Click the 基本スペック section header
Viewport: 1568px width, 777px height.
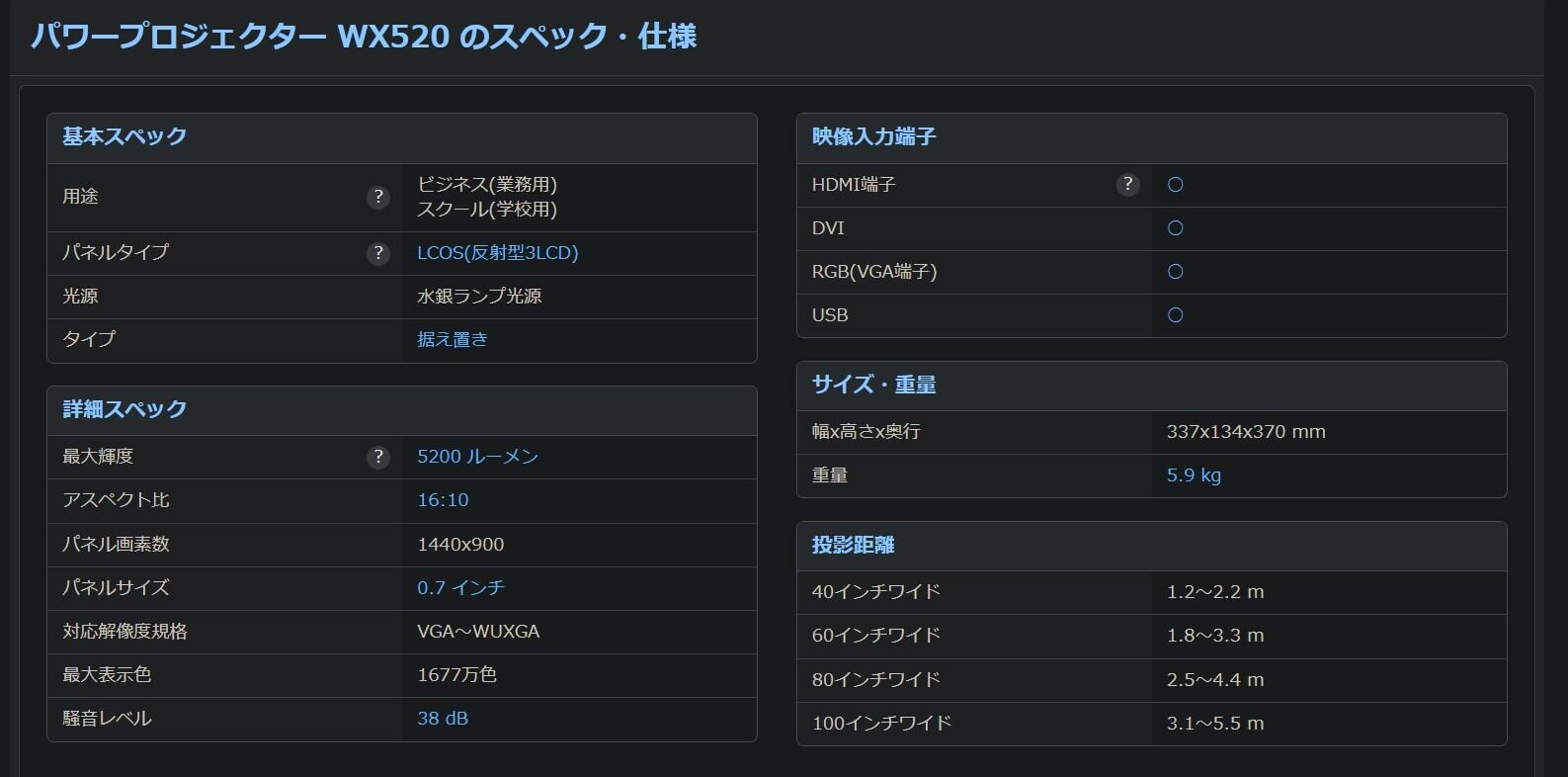(x=124, y=136)
